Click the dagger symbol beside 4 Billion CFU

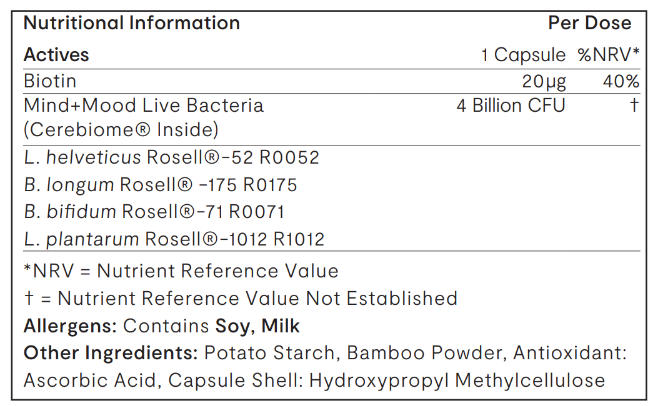click(634, 105)
